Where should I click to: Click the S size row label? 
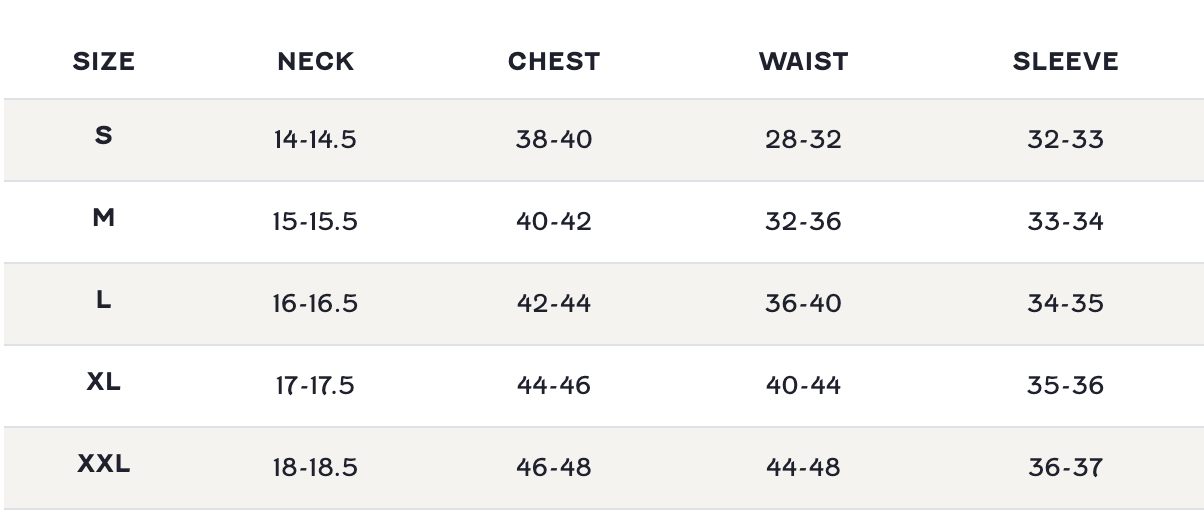click(x=103, y=136)
